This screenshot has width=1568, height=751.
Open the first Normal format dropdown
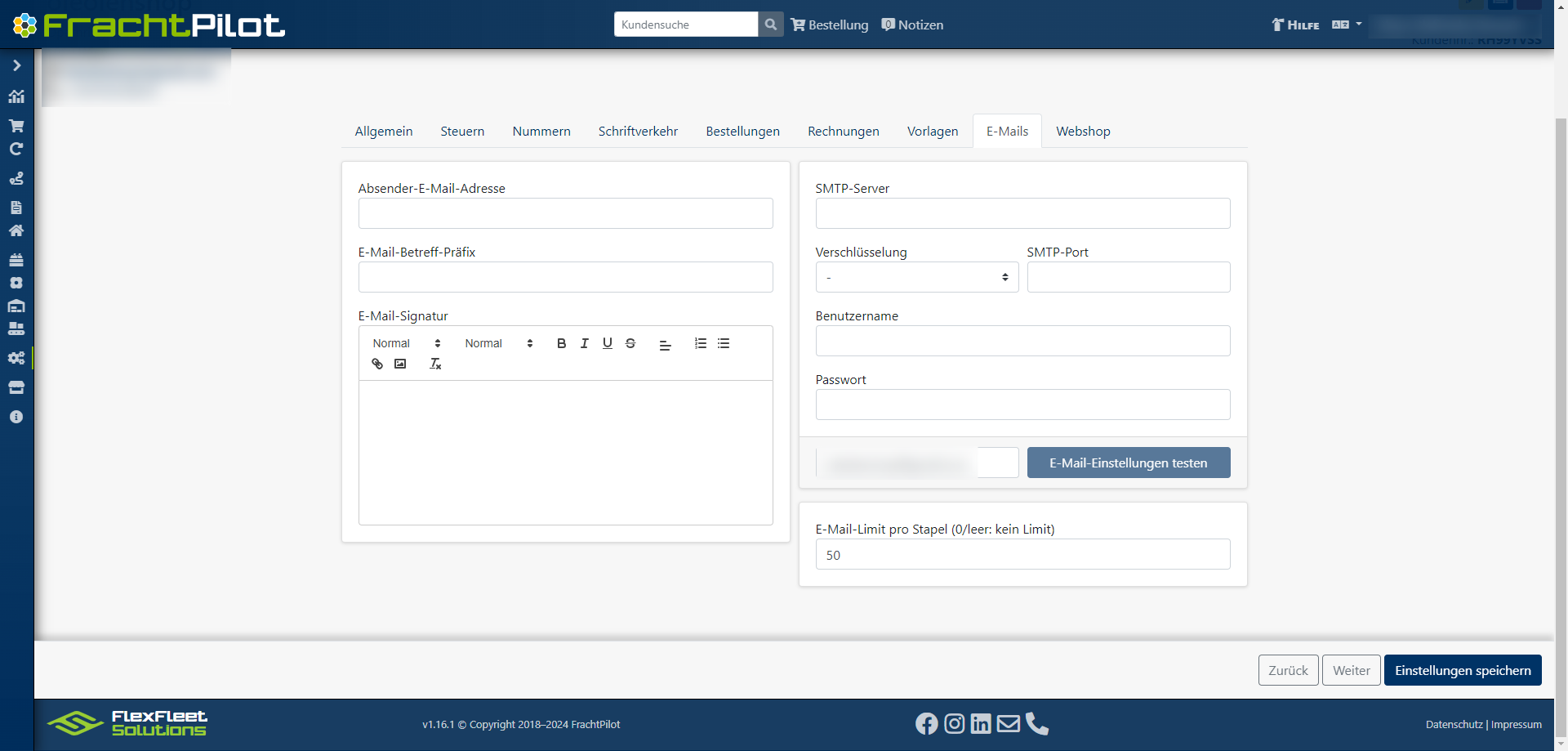point(407,343)
